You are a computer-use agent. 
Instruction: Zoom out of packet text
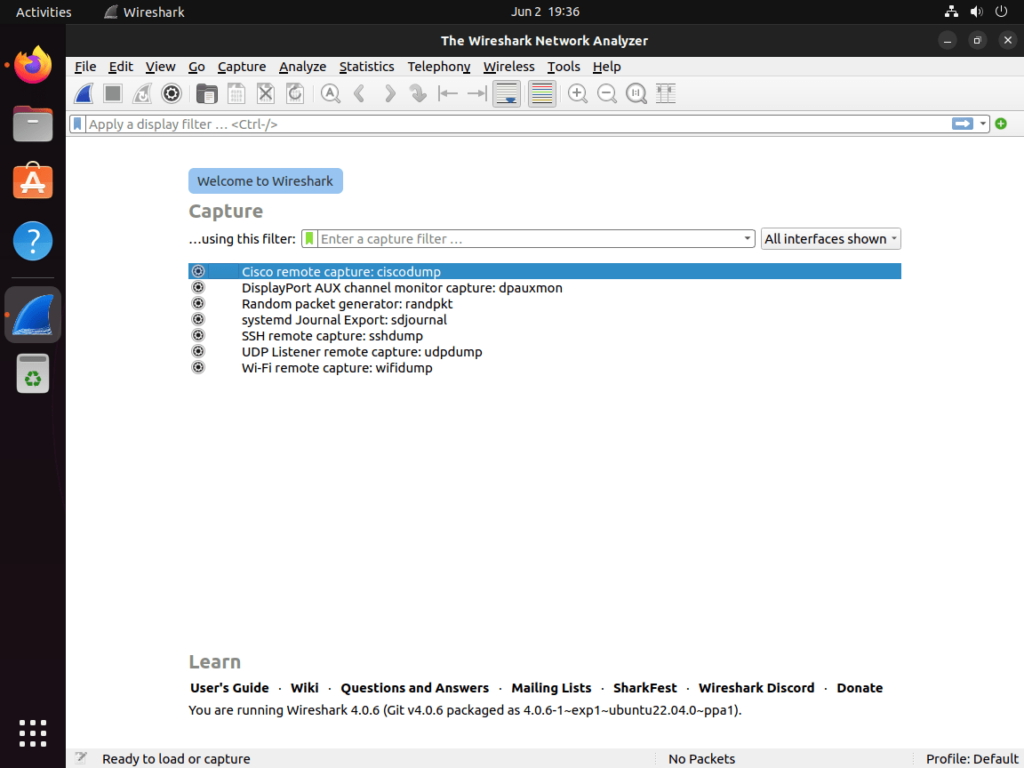(607, 93)
